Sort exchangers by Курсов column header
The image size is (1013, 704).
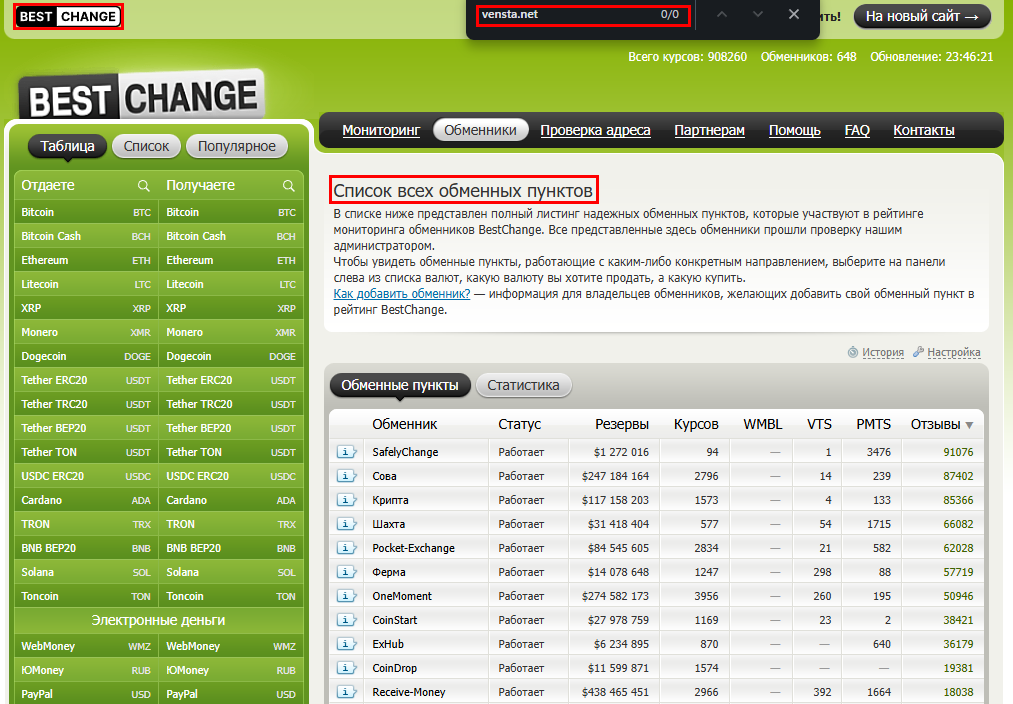[x=696, y=424]
